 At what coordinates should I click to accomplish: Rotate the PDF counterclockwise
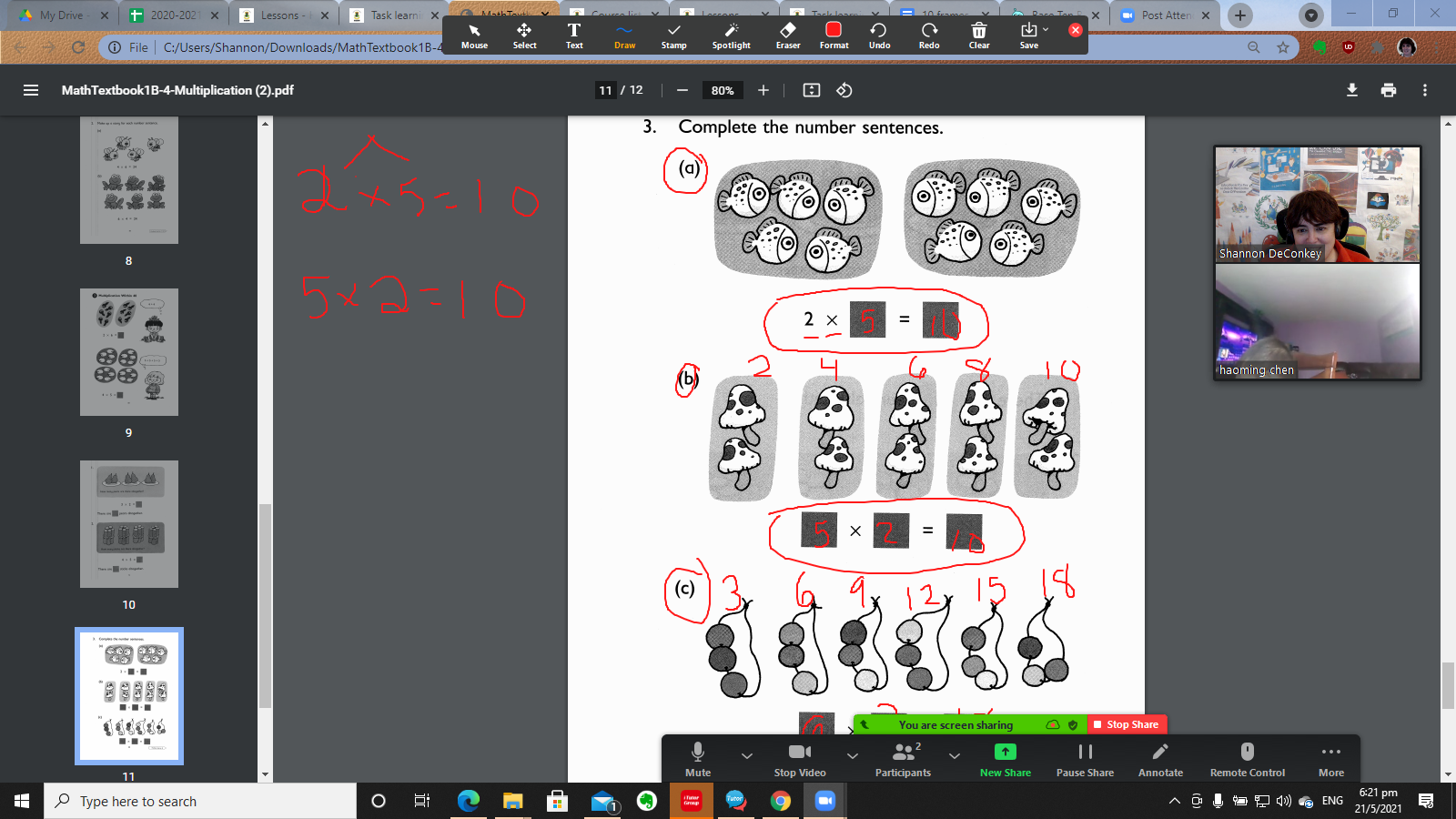(844, 90)
